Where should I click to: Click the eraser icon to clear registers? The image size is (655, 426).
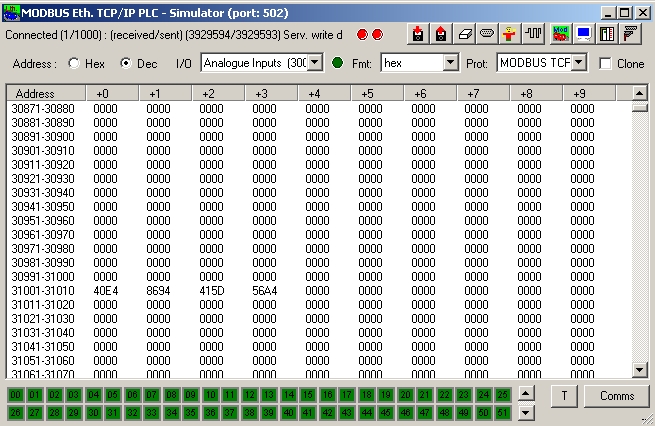click(x=464, y=35)
